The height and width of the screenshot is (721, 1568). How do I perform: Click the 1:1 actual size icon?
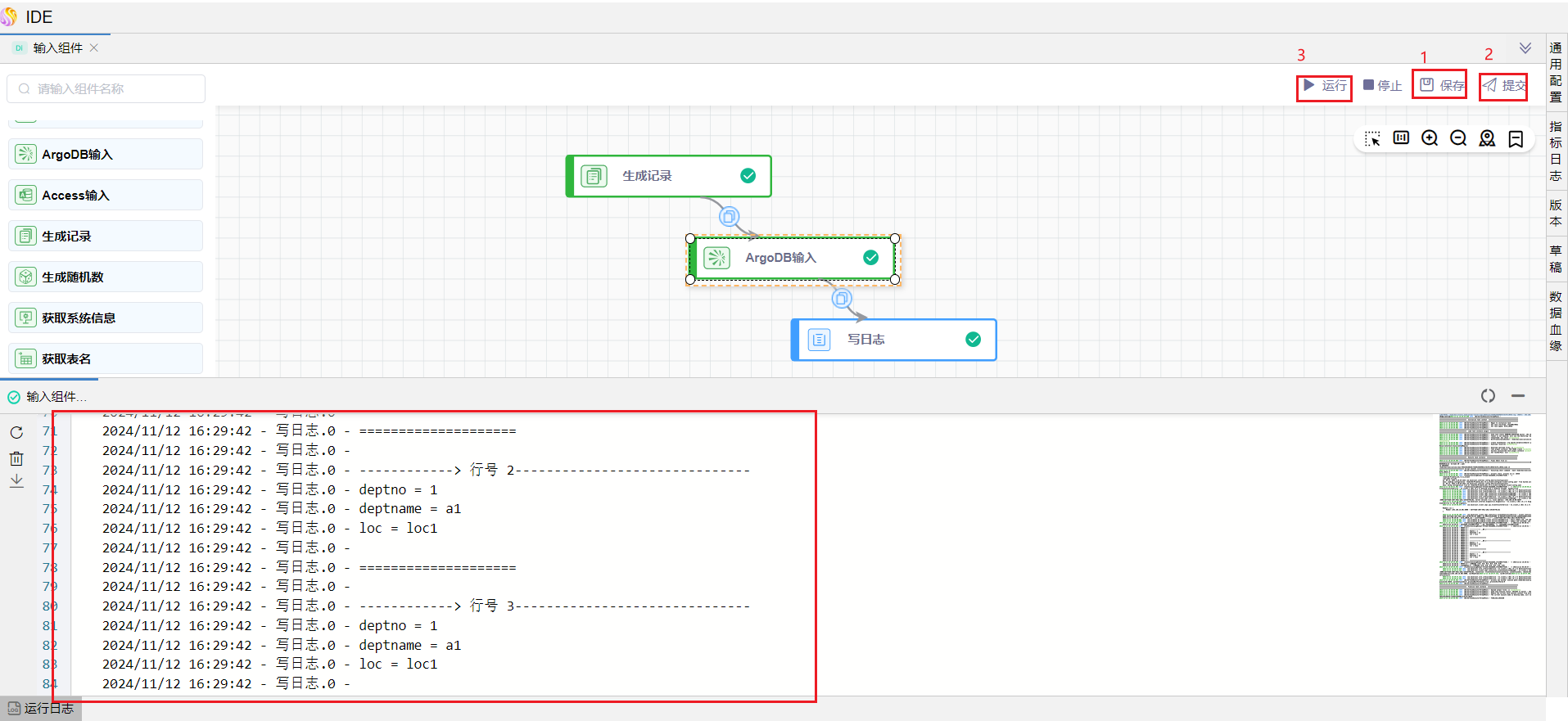[x=1401, y=138]
